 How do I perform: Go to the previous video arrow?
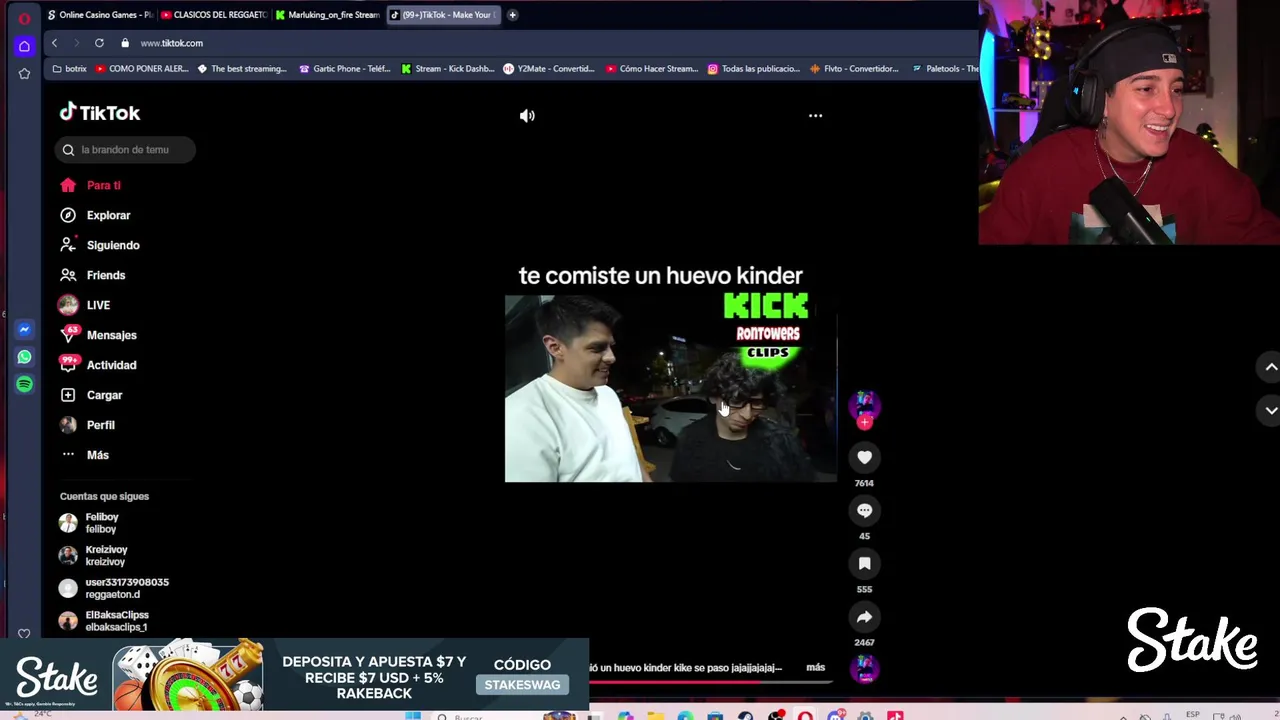coord(1271,367)
